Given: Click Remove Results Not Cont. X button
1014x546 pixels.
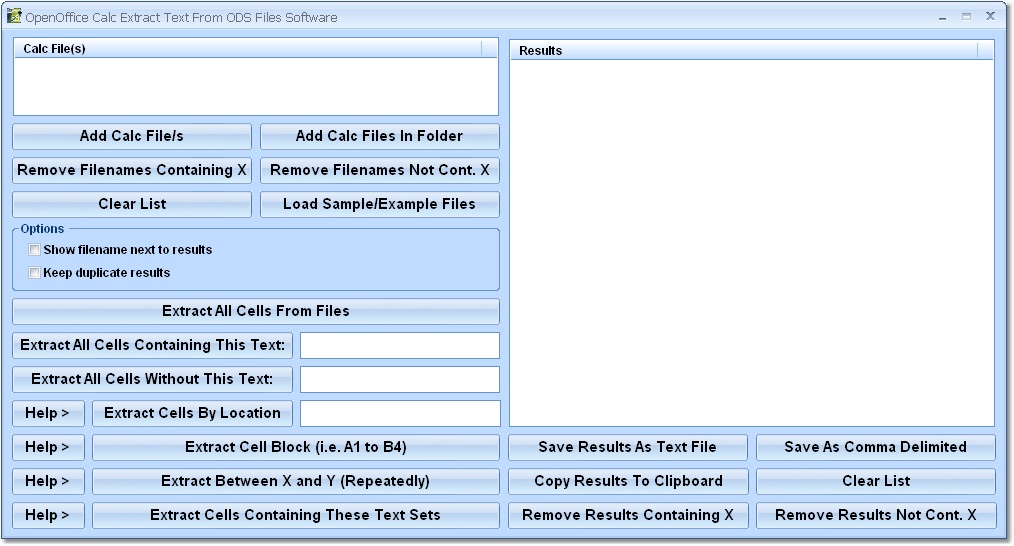Looking at the screenshot, I should click(876, 516).
